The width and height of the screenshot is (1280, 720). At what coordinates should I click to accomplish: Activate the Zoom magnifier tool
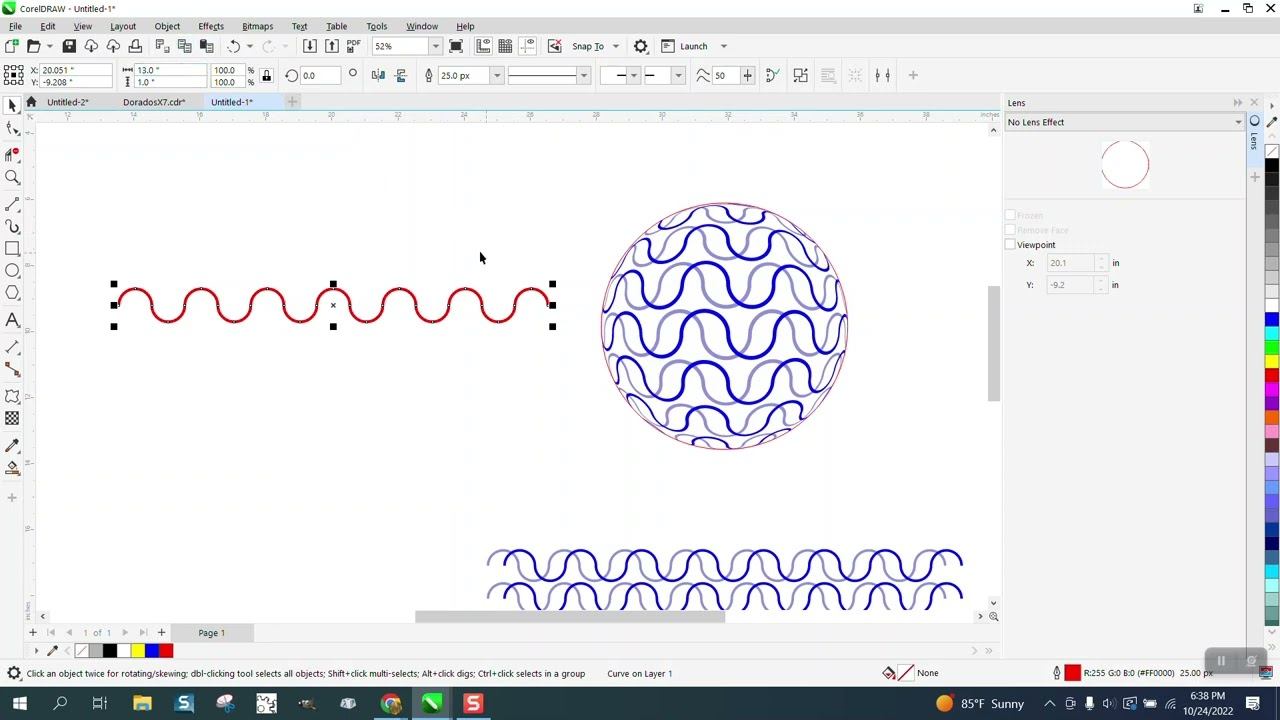tap(12, 178)
